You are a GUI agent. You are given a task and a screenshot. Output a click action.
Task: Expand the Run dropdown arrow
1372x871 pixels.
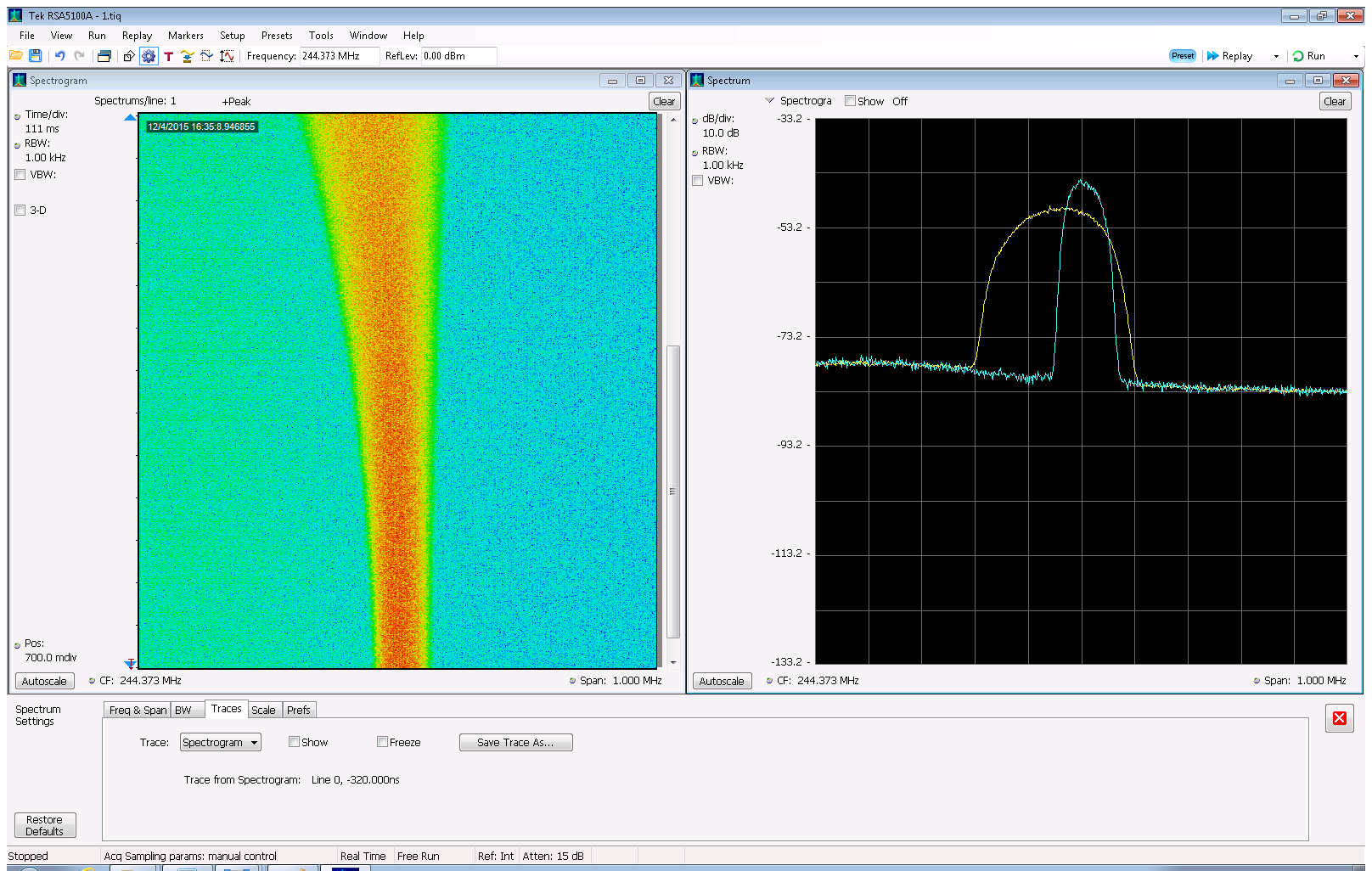coord(1356,57)
